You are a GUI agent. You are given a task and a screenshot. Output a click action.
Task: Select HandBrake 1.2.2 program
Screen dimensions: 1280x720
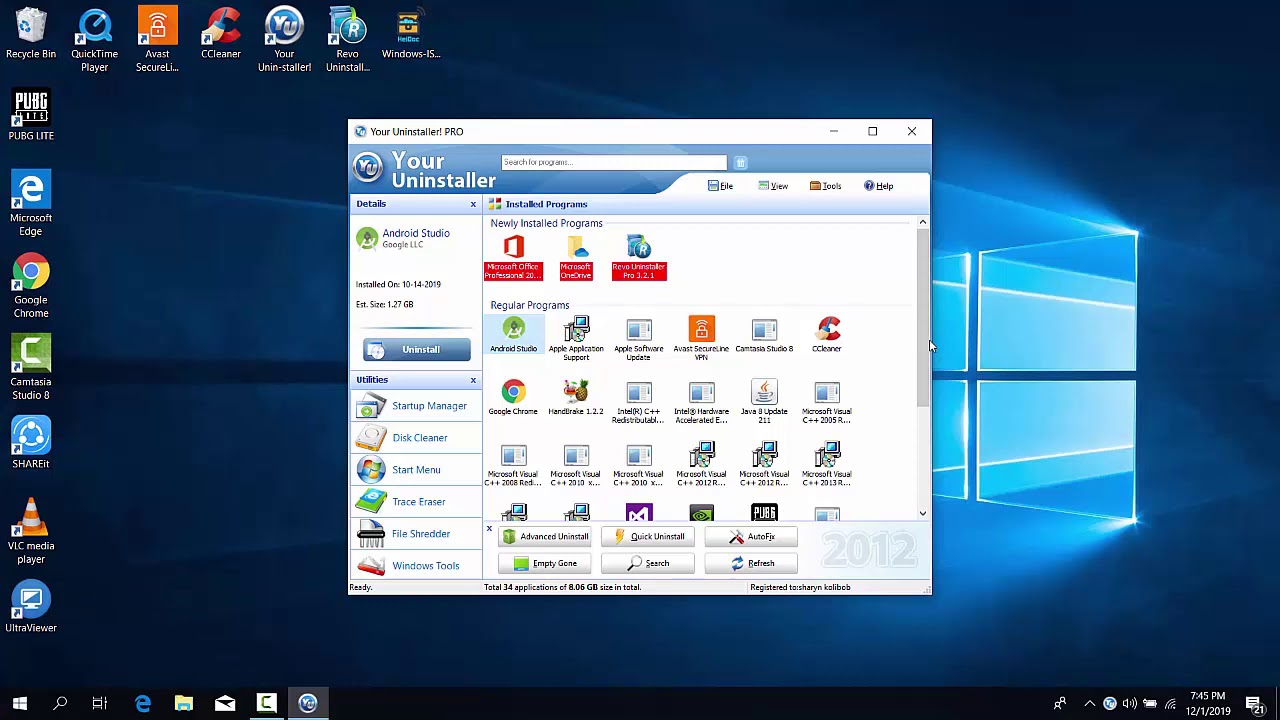[x=576, y=398]
